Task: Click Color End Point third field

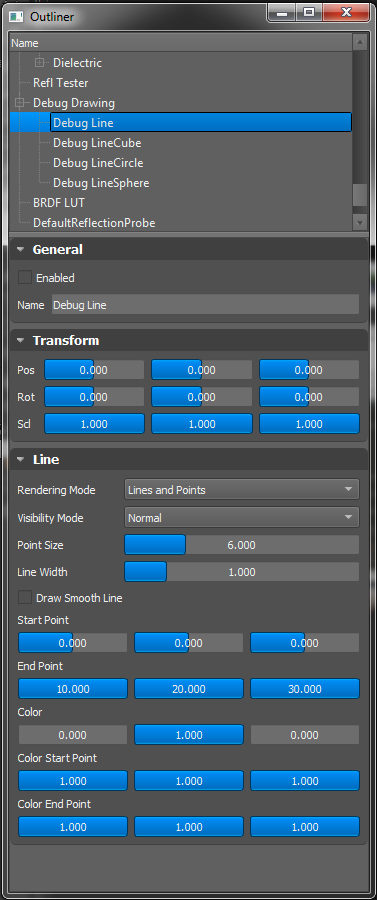Action: (x=305, y=827)
